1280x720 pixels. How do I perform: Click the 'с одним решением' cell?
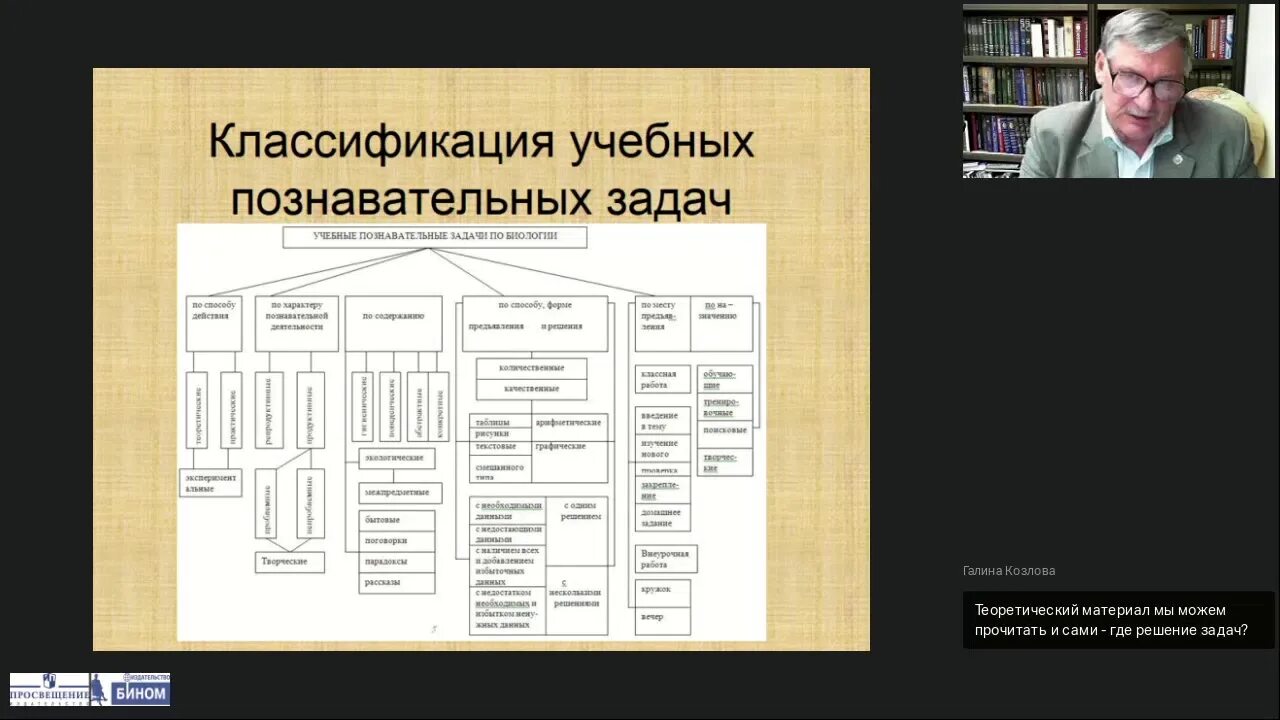pos(577,531)
